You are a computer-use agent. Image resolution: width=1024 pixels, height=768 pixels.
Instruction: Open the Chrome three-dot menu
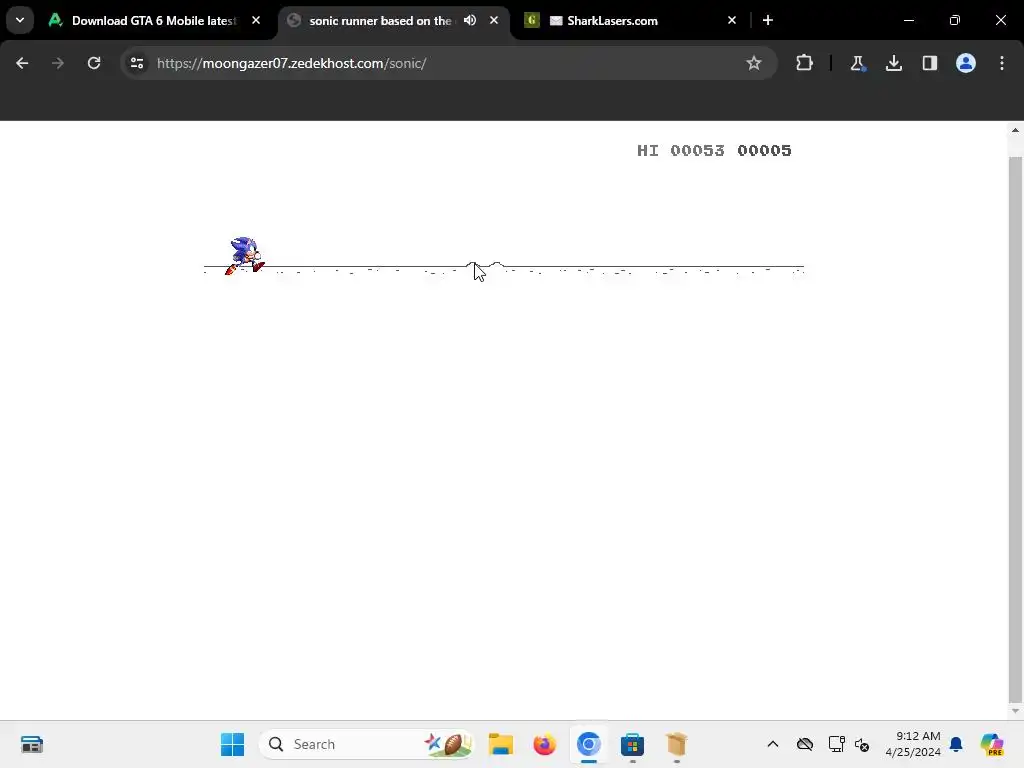coord(1002,63)
